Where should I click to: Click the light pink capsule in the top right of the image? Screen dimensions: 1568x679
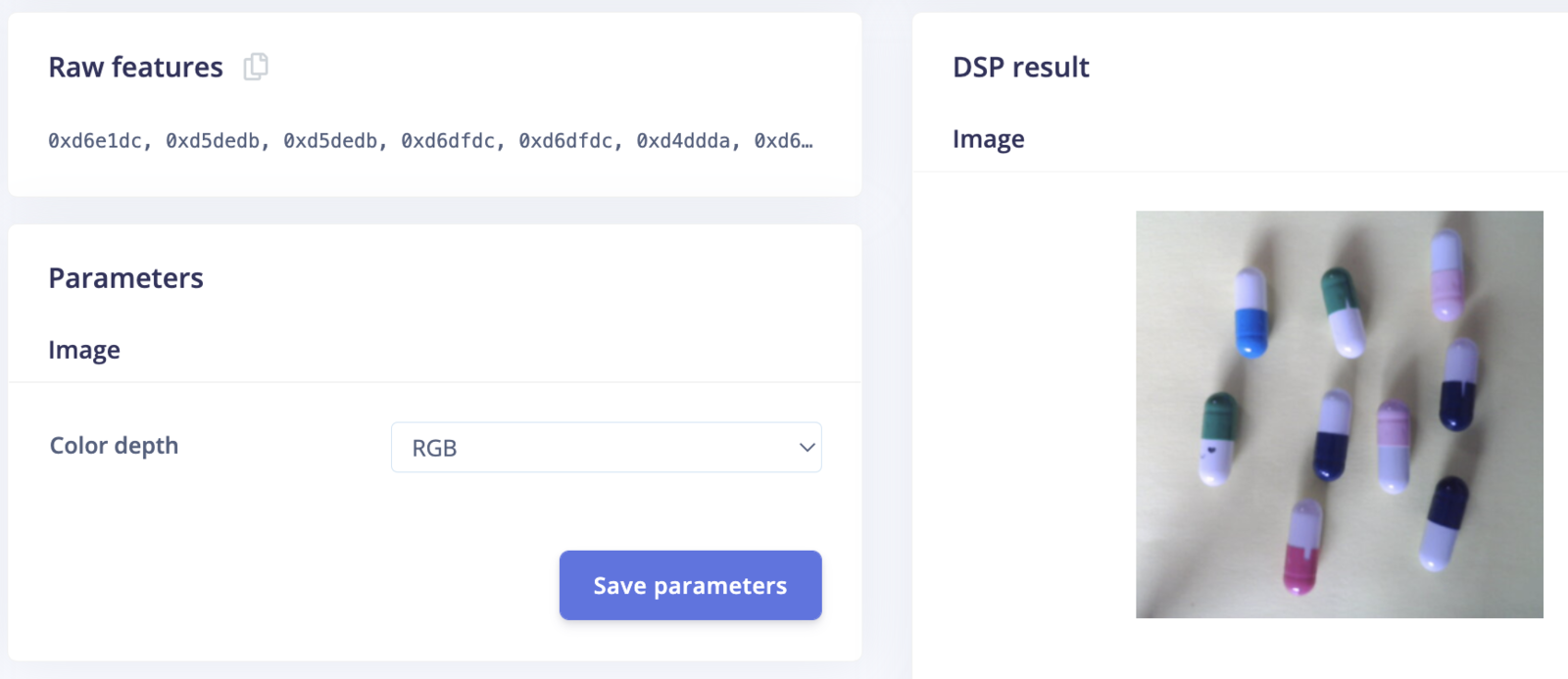1447,274
